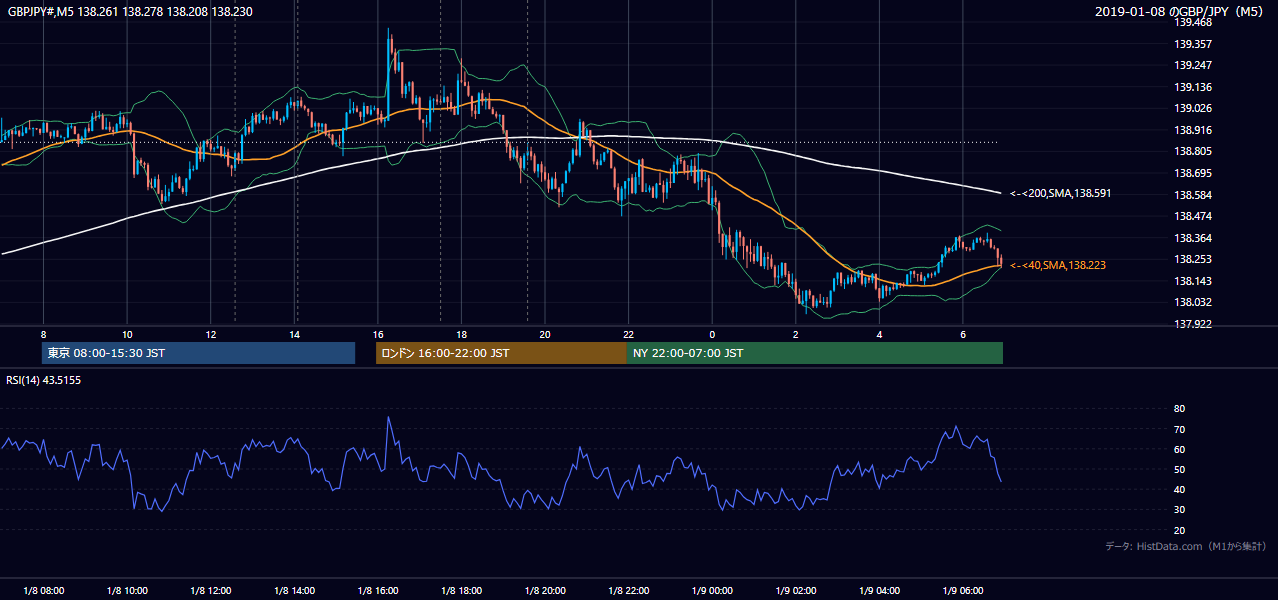Click hour label 0 under price chart
The height and width of the screenshot is (600, 1278).
[x=712, y=334]
